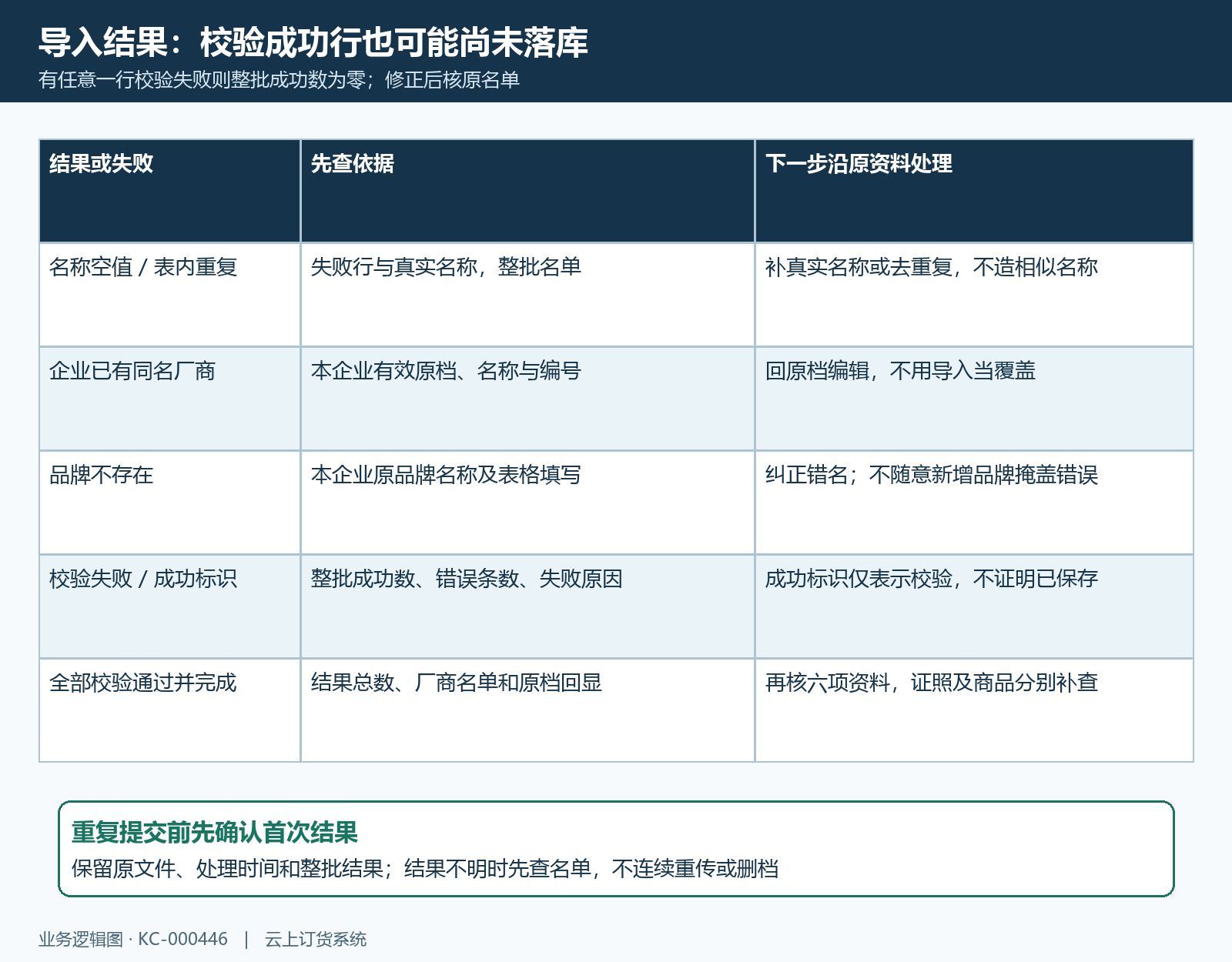Select the cell 本企业有效原档、名称与编号
Screen dimensions: 1232x962
coord(527,399)
